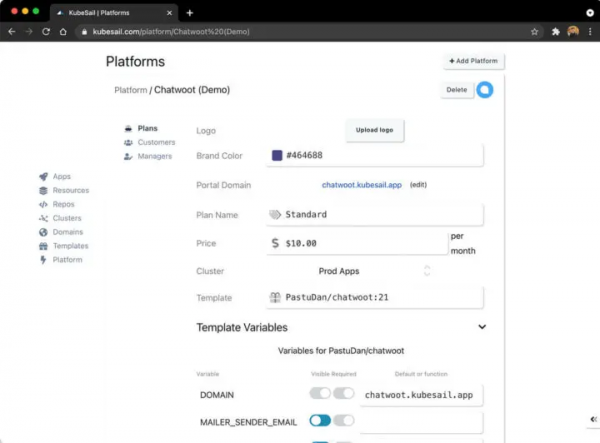Click the Upload logo button

coord(375,131)
